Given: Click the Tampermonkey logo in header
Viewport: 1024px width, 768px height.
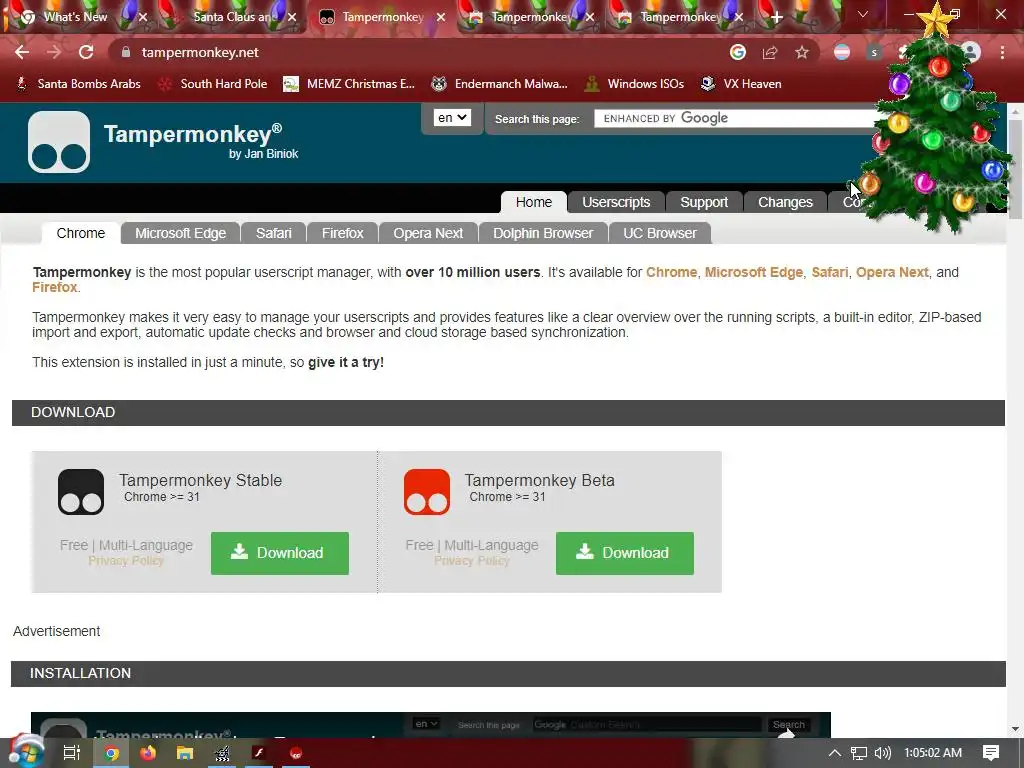Looking at the screenshot, I should (x=59, y=142).
